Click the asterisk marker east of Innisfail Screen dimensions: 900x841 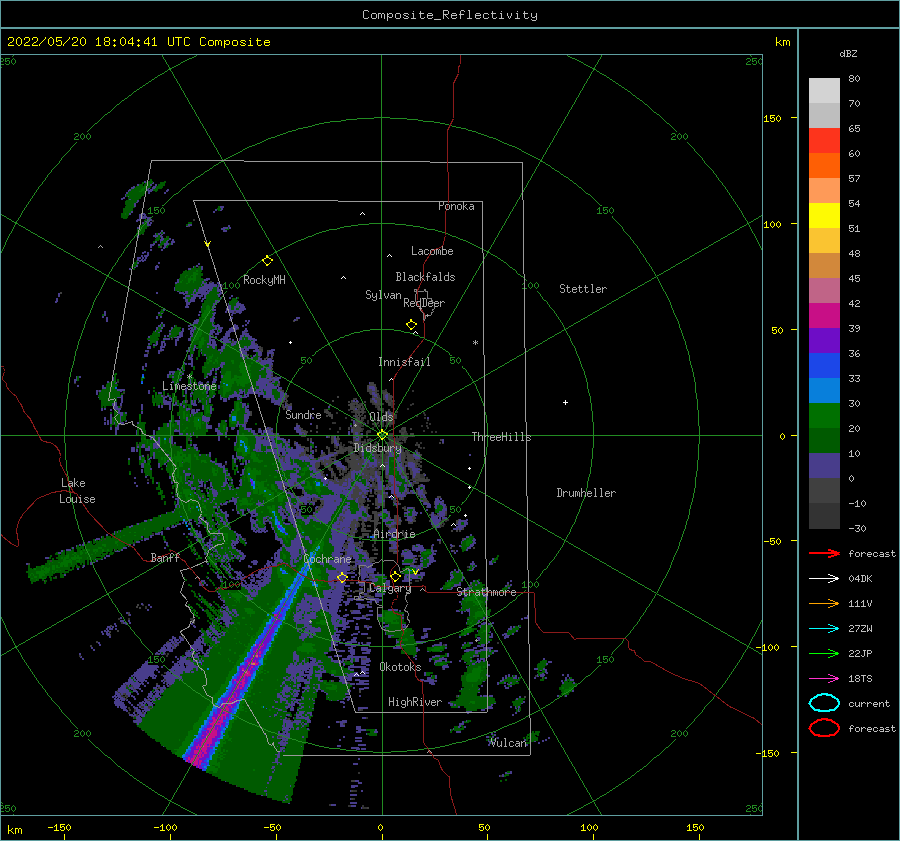click(x=475, y=343)
